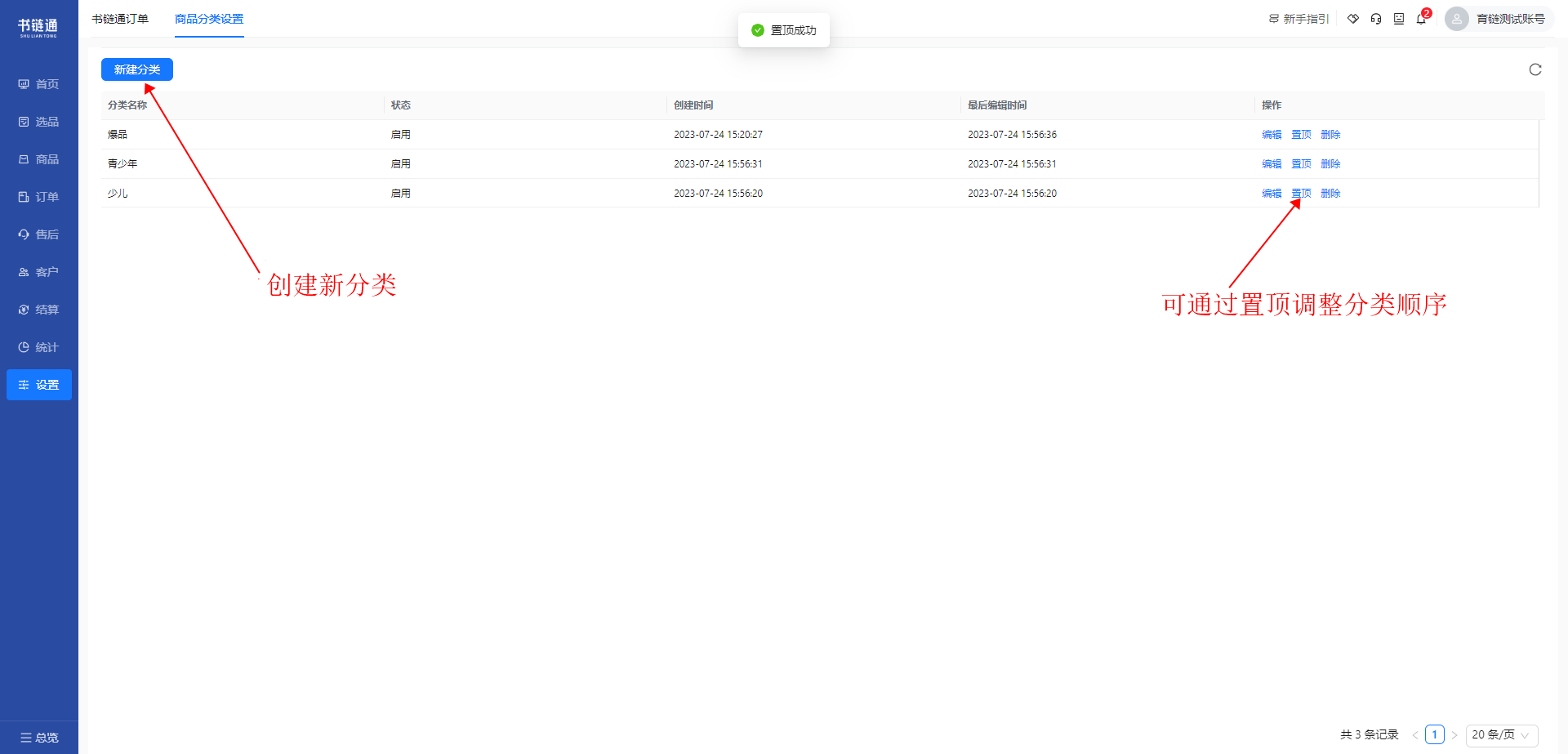The height and width of the screenshot is (754, 1568).
Task: Click 启用 status in 爆品 row
Action: click(400, 135)
